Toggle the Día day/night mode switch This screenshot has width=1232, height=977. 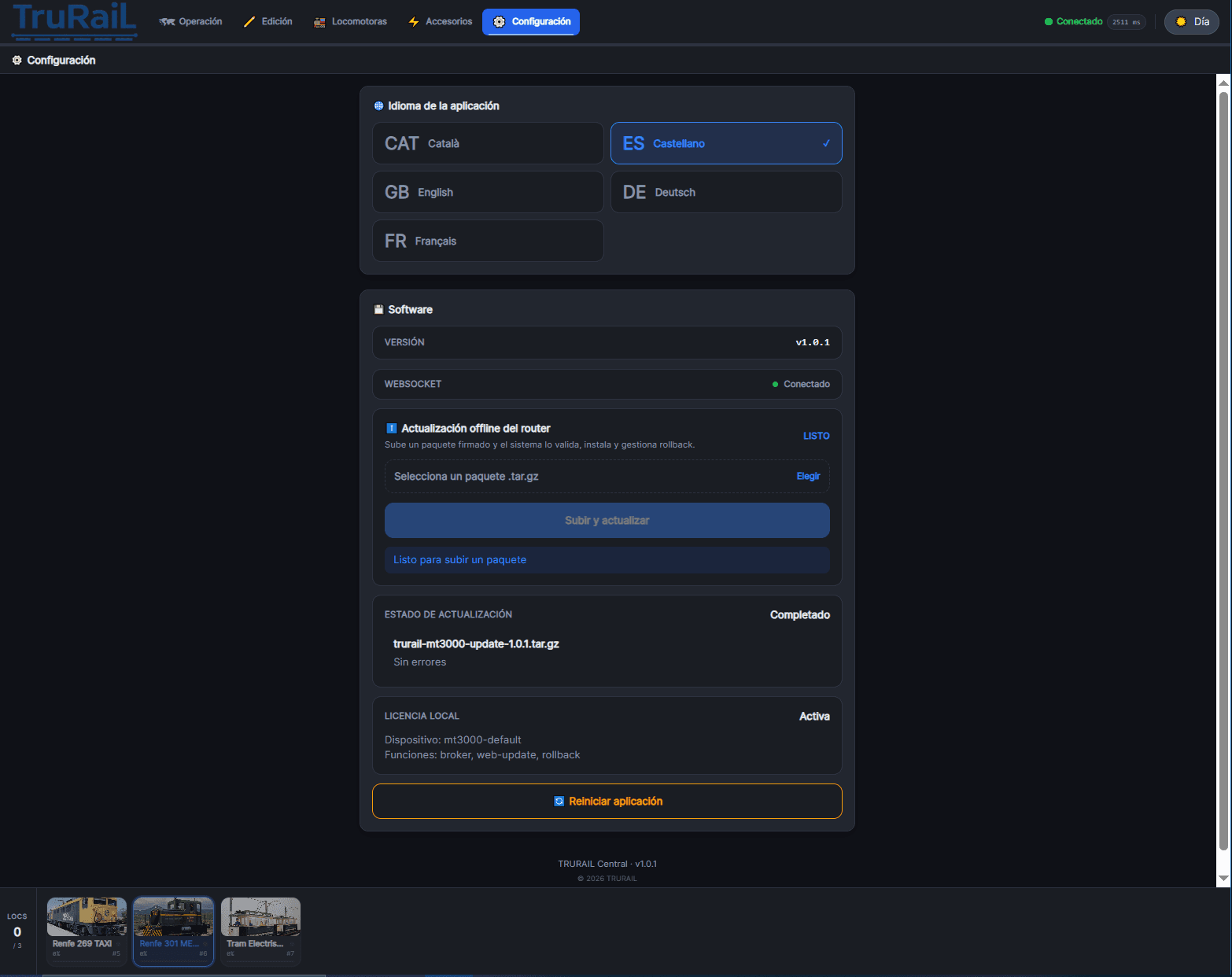[1192, 22]
